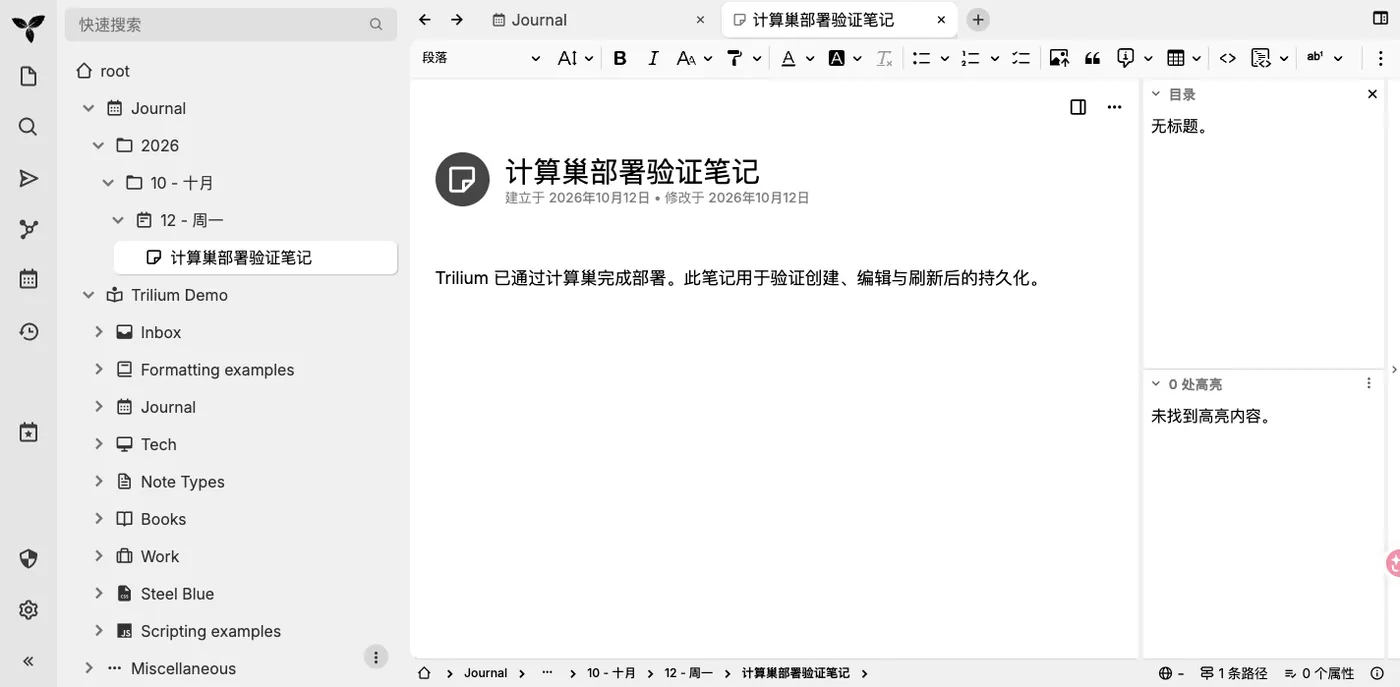Click the protected session shield icon
Screen dimensions: 1400x687
coord(28,559)
